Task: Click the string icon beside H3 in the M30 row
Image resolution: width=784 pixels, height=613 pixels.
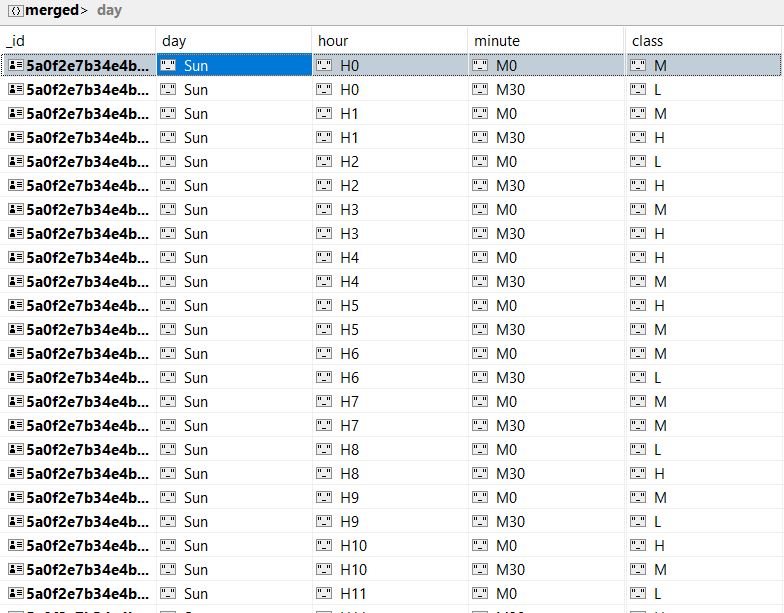Action: coord(324,233)
